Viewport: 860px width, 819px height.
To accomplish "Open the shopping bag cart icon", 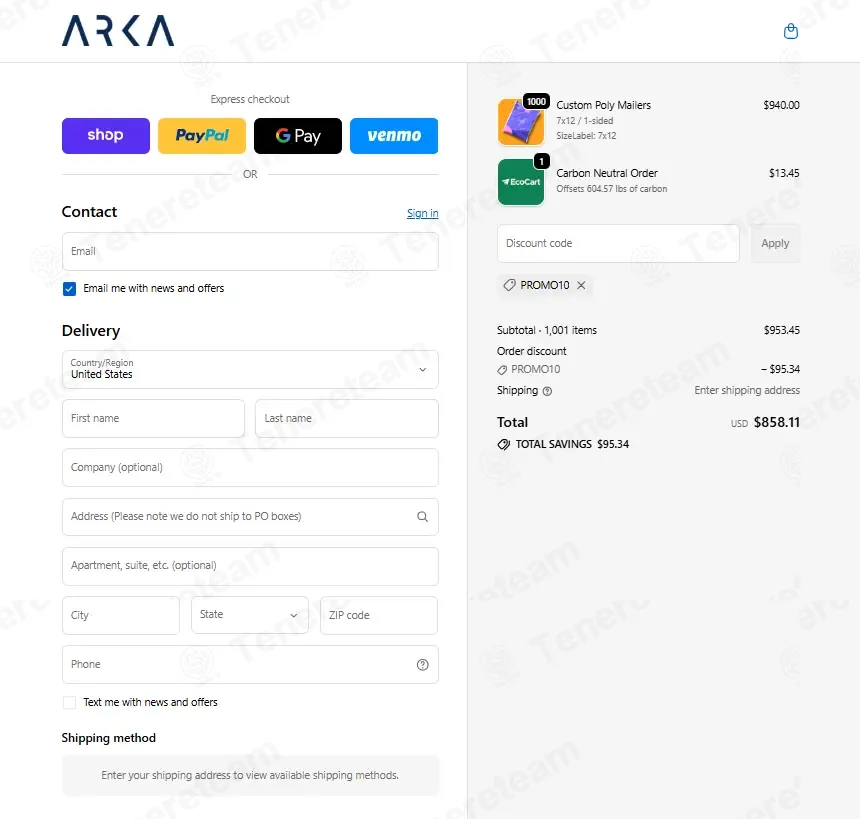I will [790, 31].
